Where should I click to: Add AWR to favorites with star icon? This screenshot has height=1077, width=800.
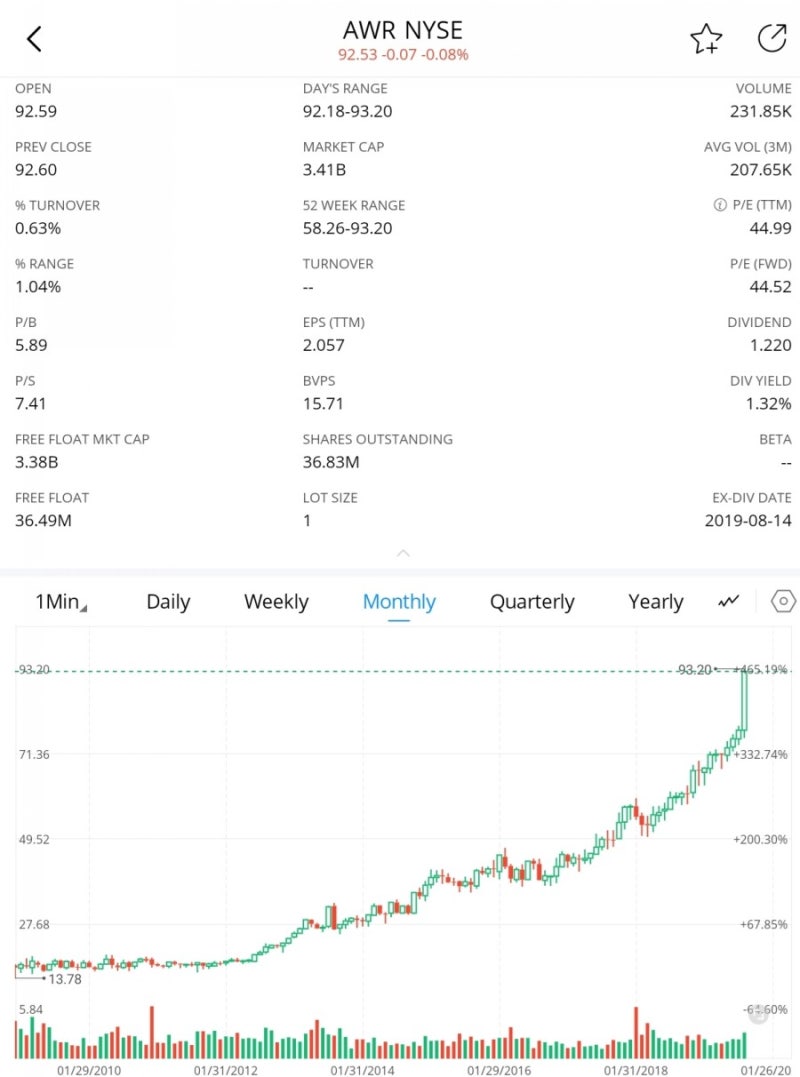point(705,39)
